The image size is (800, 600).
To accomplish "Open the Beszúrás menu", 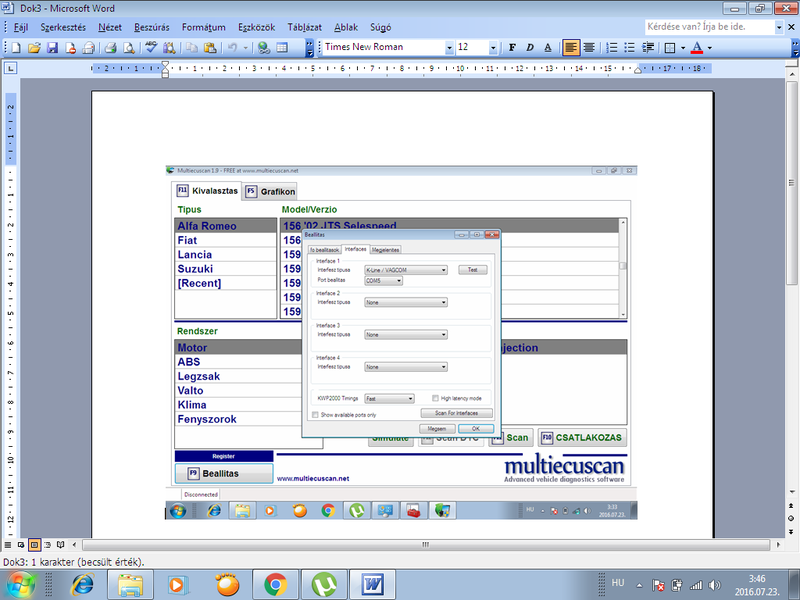I will point(152,28).
